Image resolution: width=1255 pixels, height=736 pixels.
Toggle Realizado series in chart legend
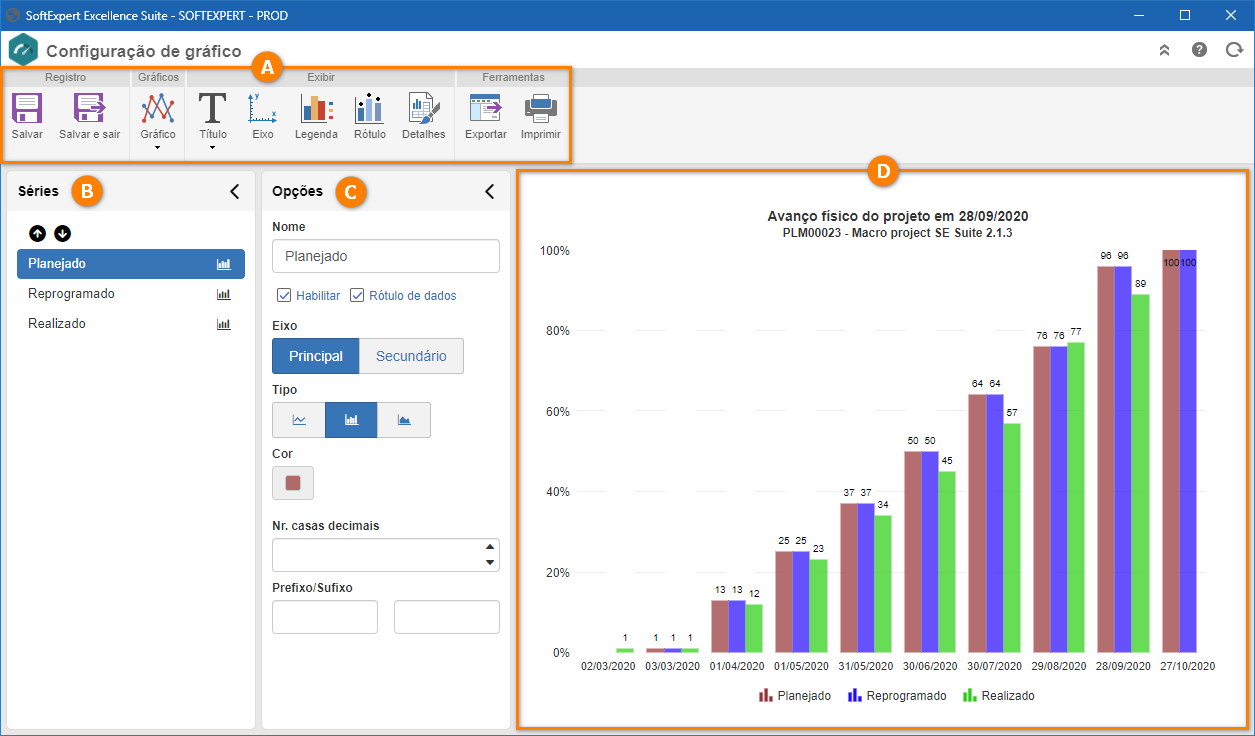998,695
